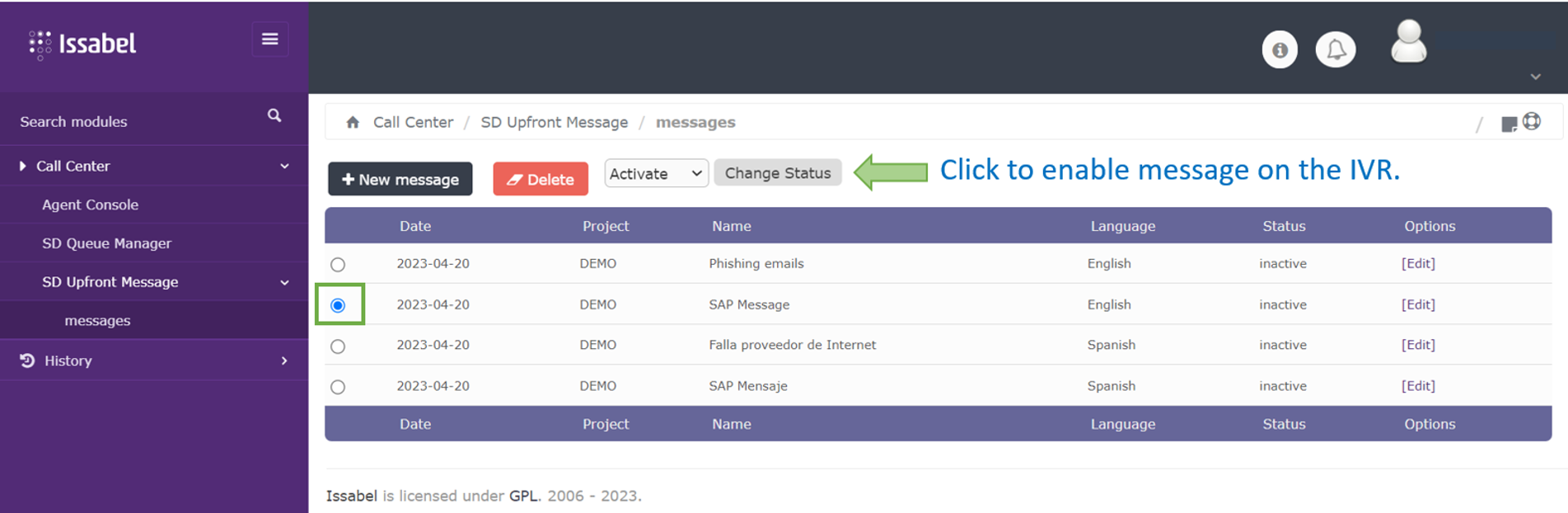
Task: Go to home via breadcrumb house icon
Action: (353, 123)
